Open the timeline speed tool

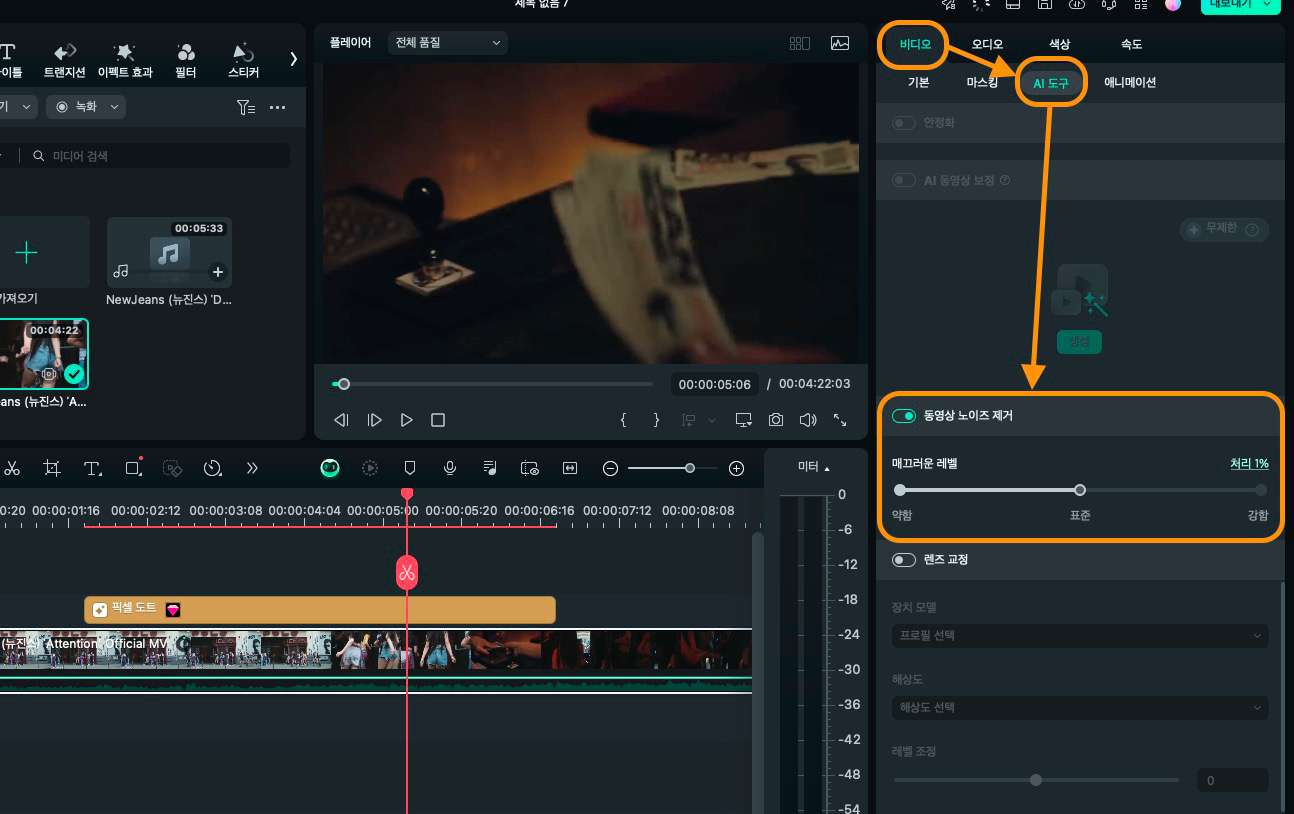[x=212, y=468]
